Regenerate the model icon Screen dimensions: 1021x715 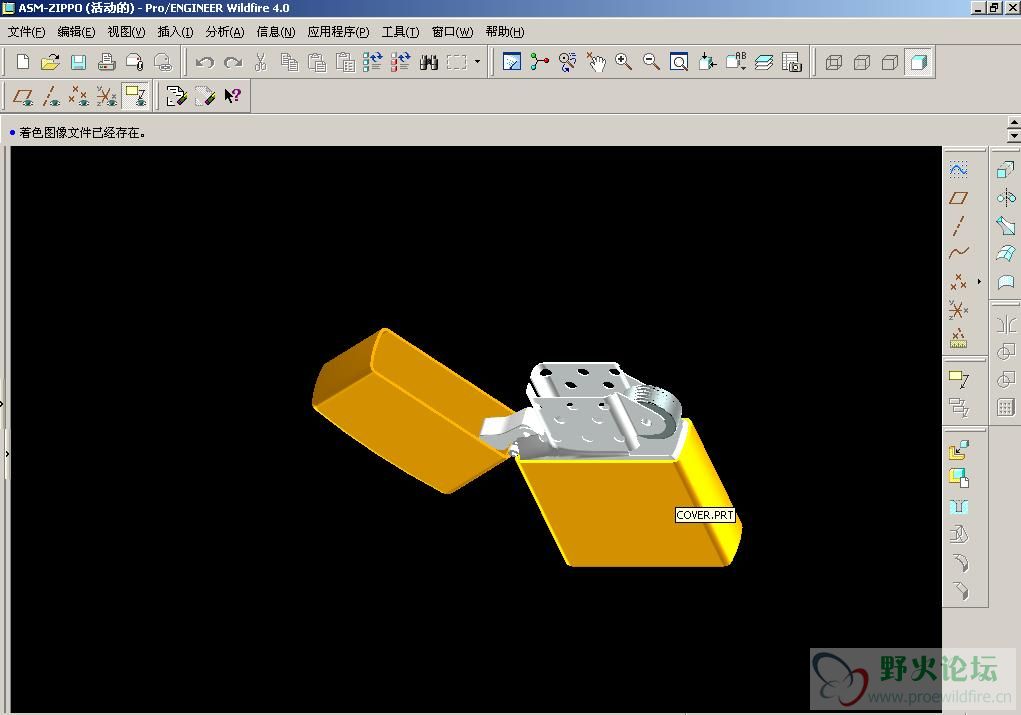point(372,62)
